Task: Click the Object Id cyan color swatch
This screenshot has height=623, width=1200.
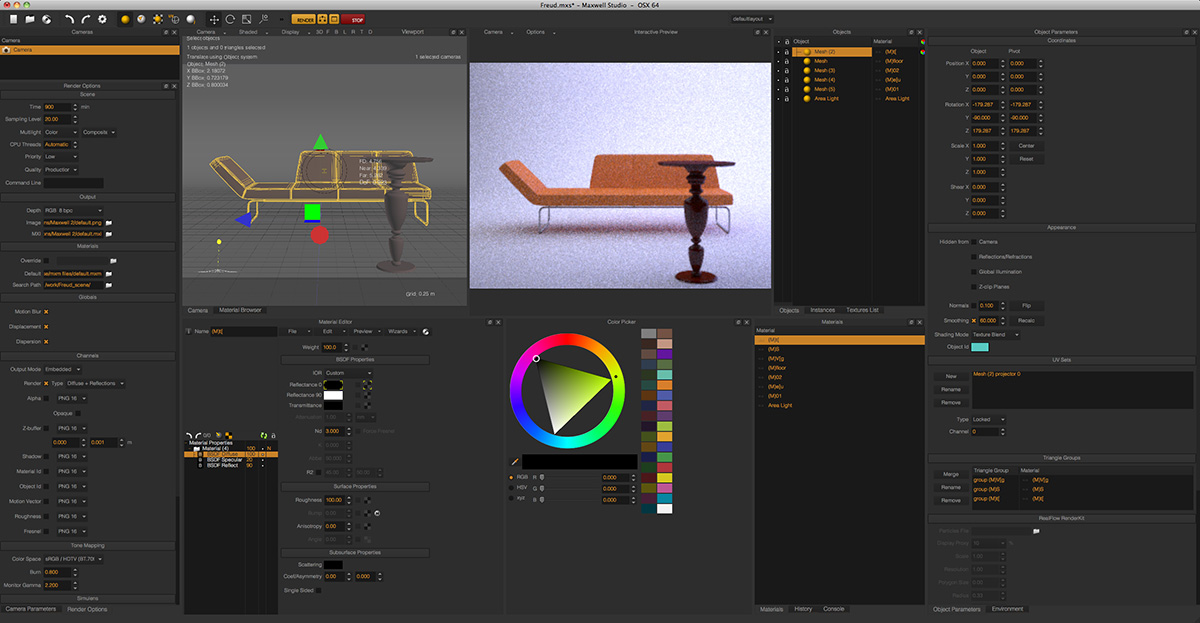Action: (980, 347)
